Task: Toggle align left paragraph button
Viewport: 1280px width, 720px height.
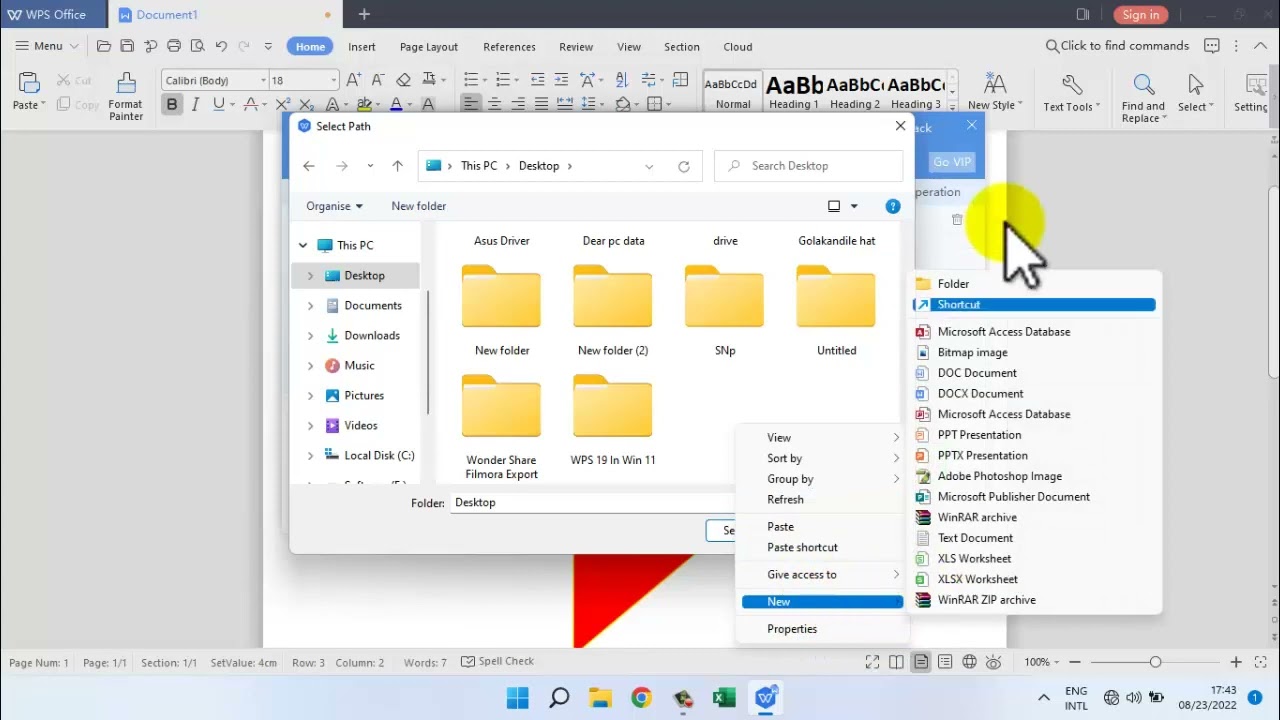Action: tap(471, 104)
